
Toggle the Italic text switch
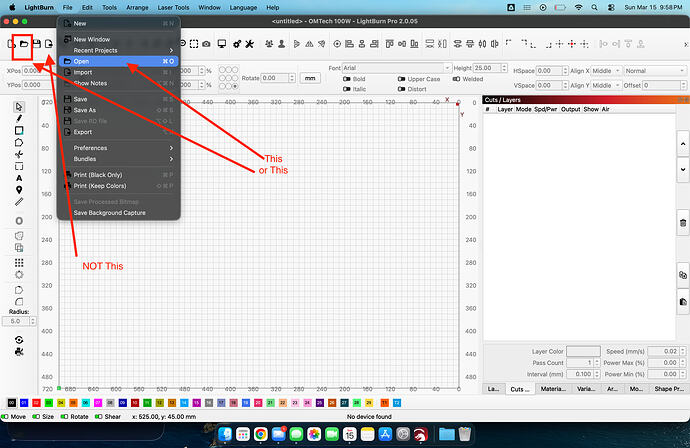click(x=347, y=89)
